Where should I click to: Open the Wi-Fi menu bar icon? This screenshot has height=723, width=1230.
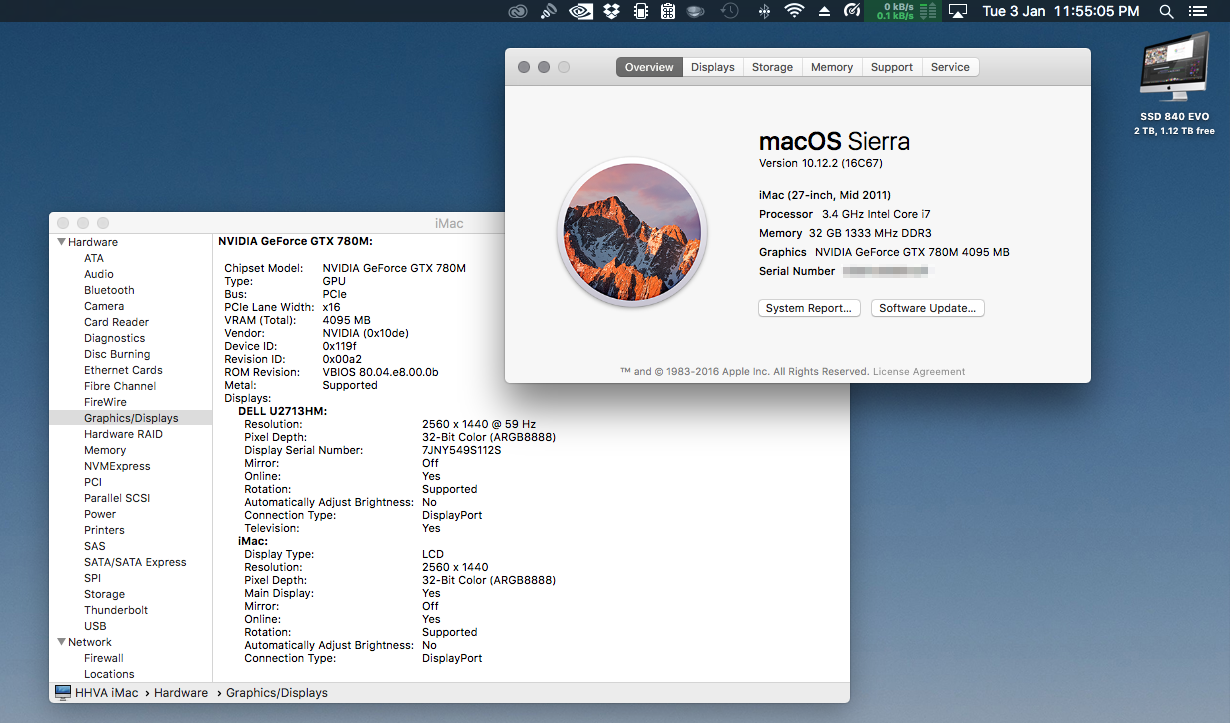[x=795, y=11]
